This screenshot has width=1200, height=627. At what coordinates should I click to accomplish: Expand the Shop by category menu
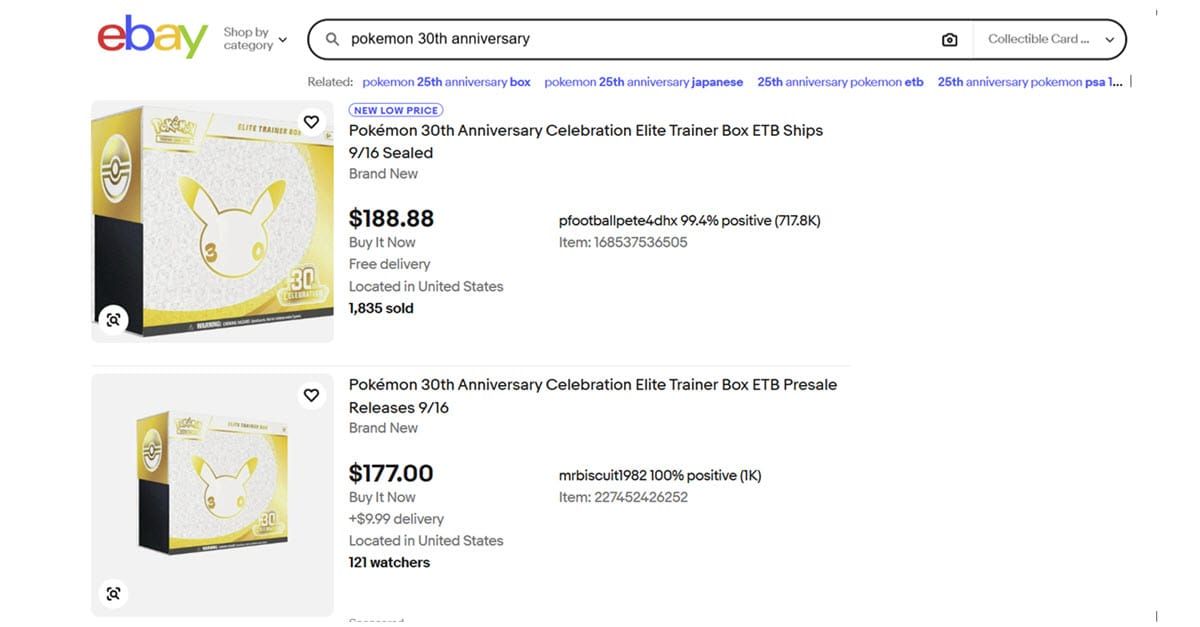click(x=255, y=39)
